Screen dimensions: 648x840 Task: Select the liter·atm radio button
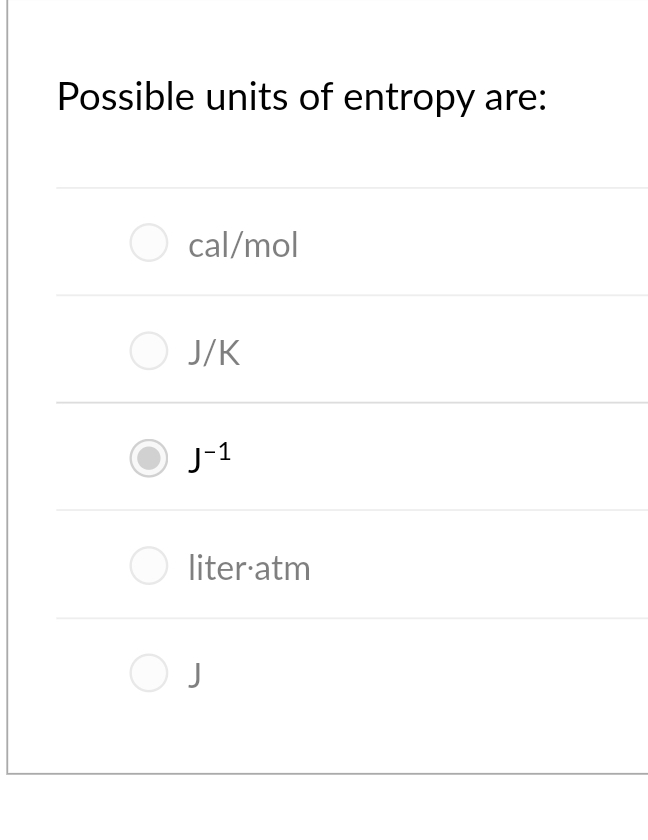click(148, 566)
